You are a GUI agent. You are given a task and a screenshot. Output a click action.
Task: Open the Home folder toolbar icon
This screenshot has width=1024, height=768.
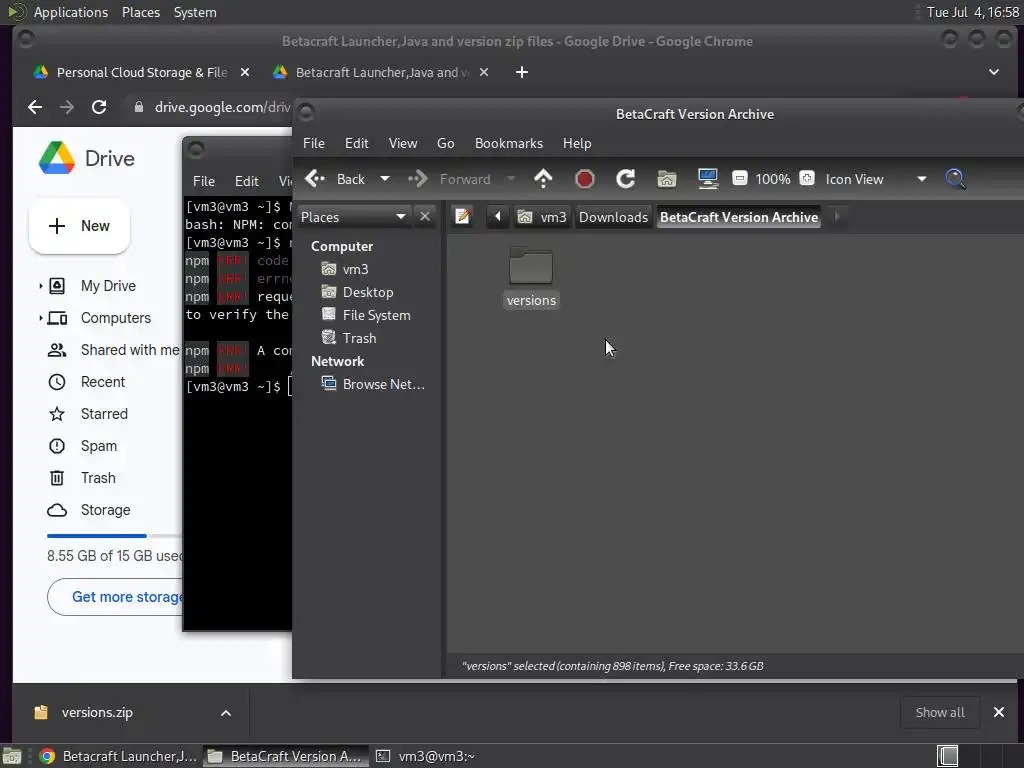(x=666, y=179)
